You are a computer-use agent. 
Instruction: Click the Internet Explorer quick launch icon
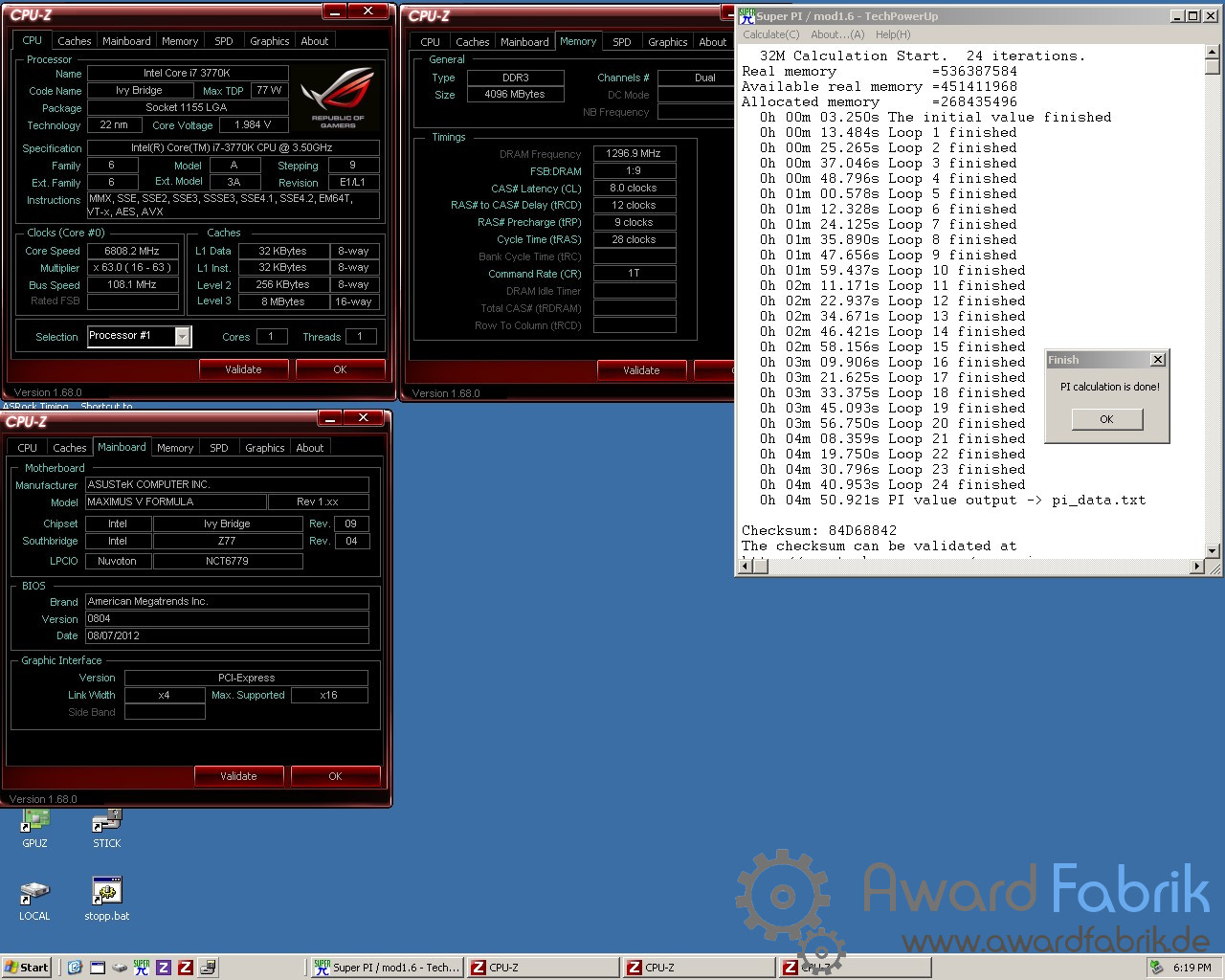tap(75, 968)
